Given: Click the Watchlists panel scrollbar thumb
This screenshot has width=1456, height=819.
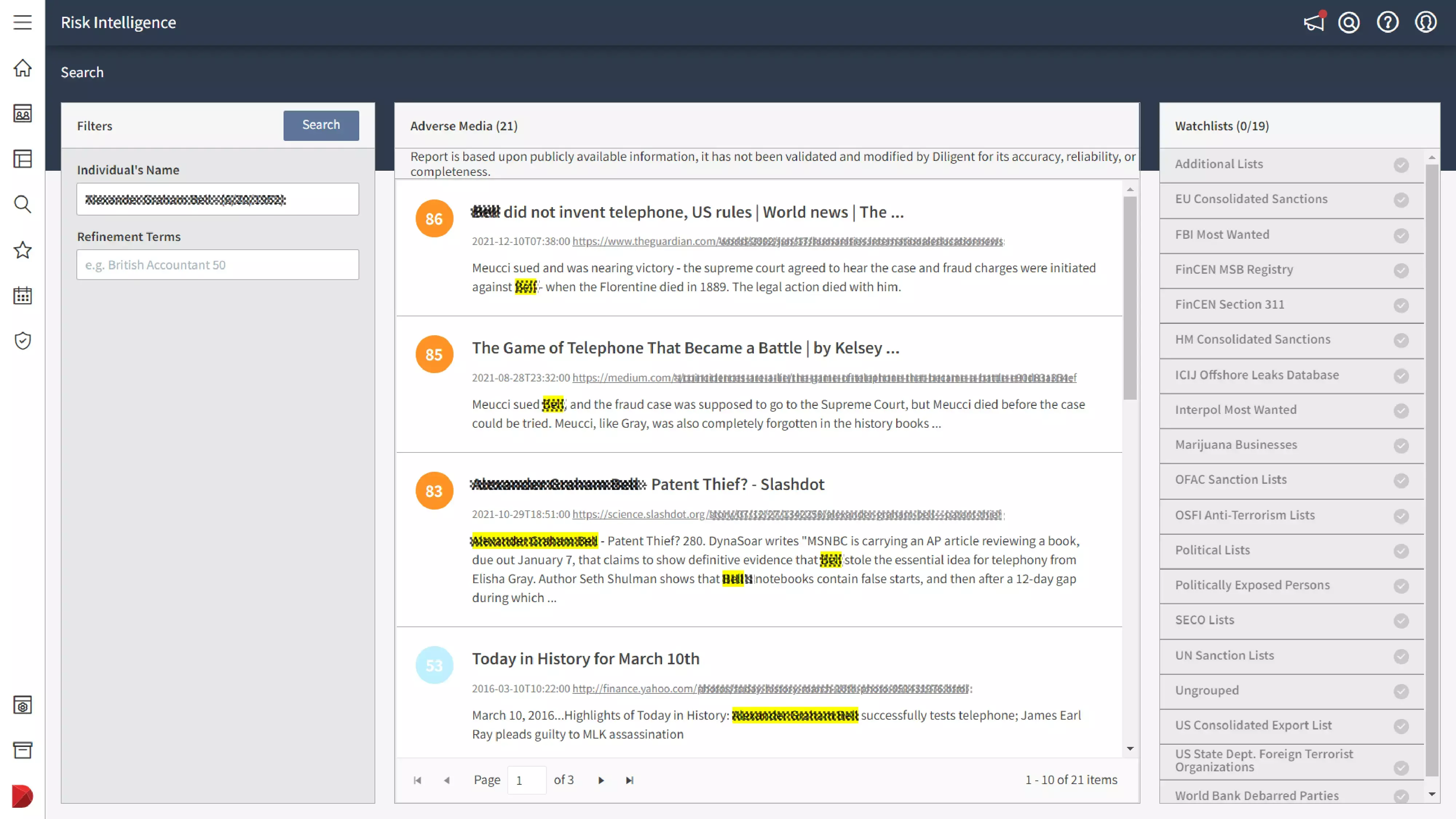Looking at the screenshot, I should 1432,470.
